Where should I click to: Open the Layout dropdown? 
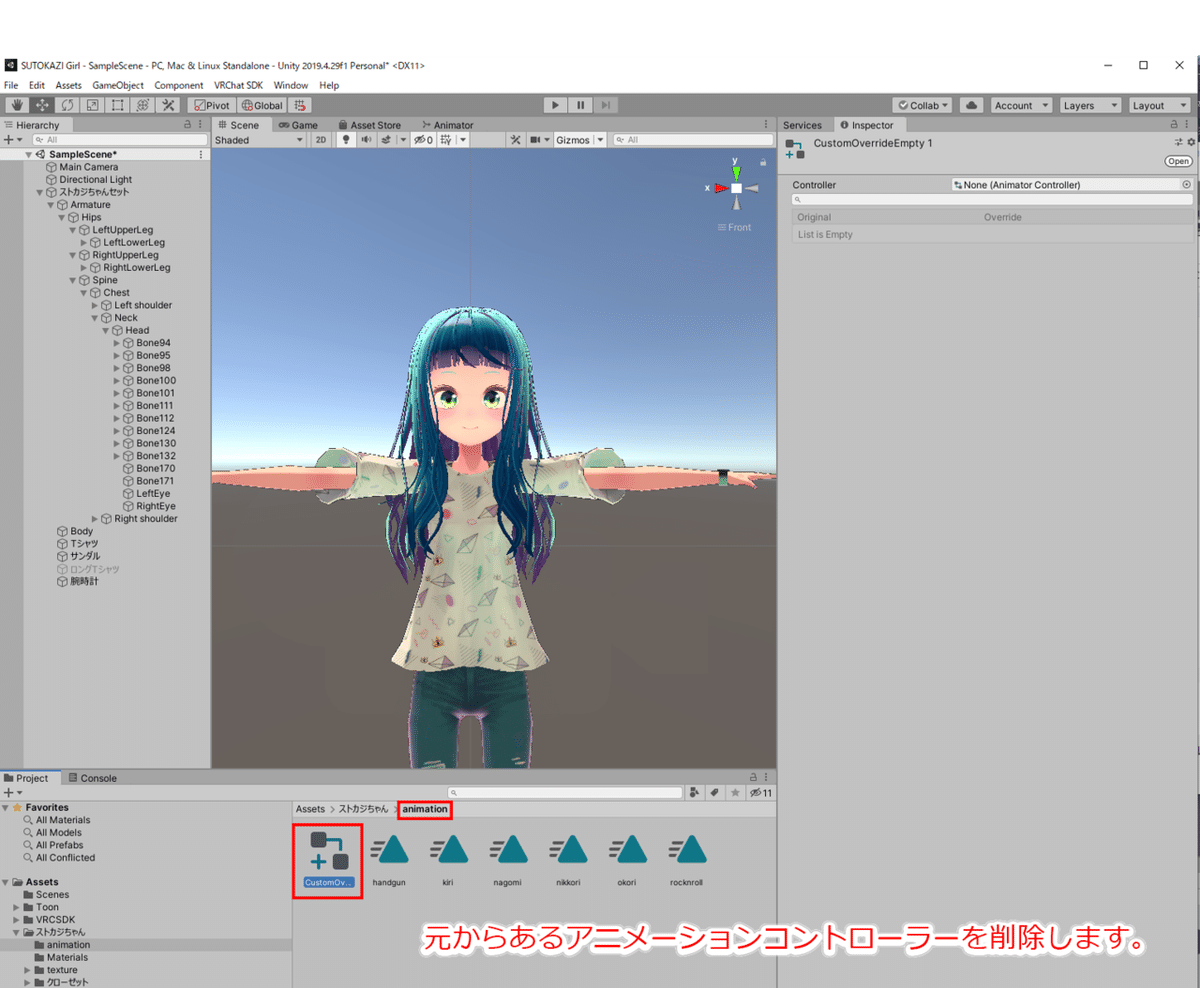1158,105
